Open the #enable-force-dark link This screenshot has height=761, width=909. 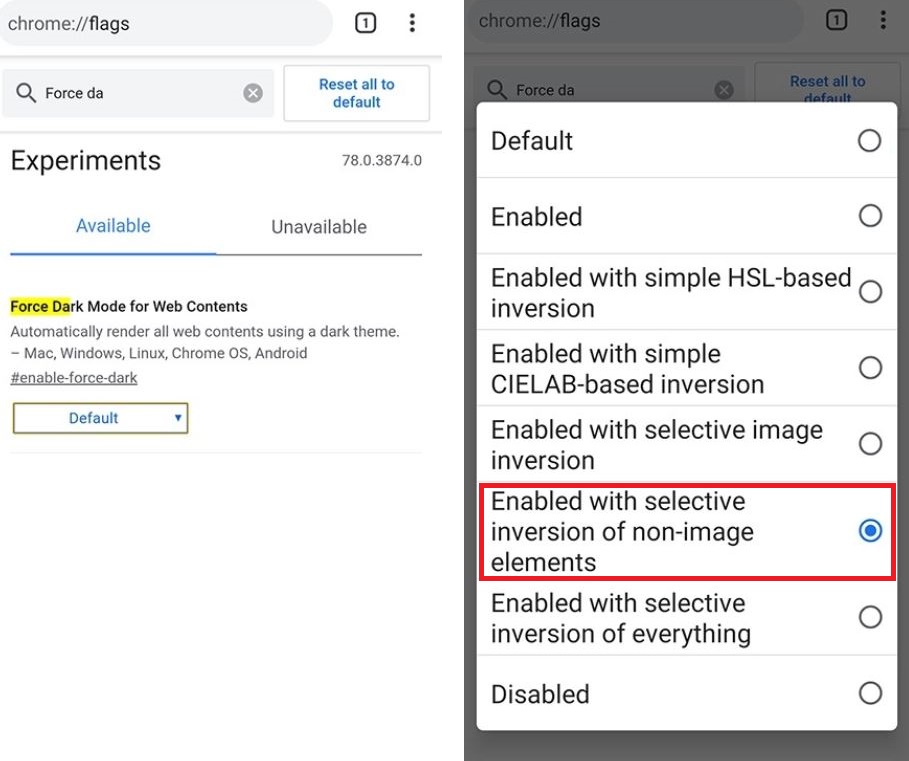(74, 378)
